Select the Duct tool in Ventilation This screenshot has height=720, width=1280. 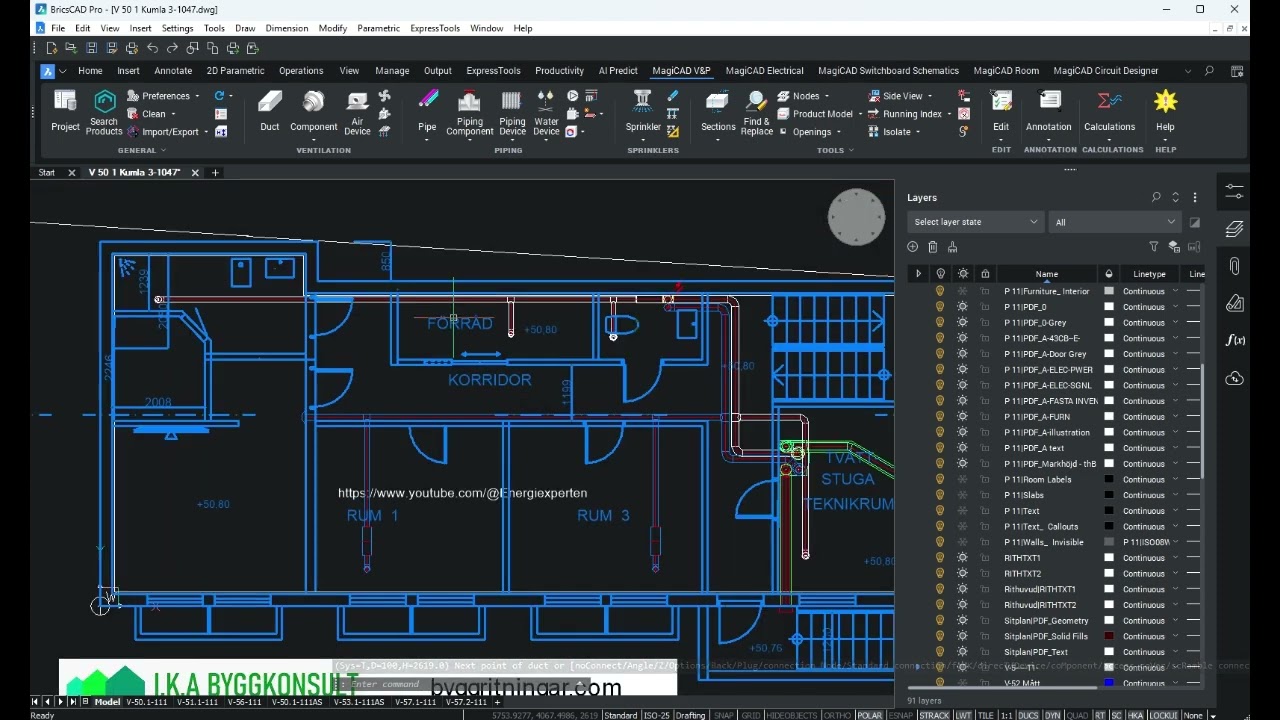tap(270, 109)
